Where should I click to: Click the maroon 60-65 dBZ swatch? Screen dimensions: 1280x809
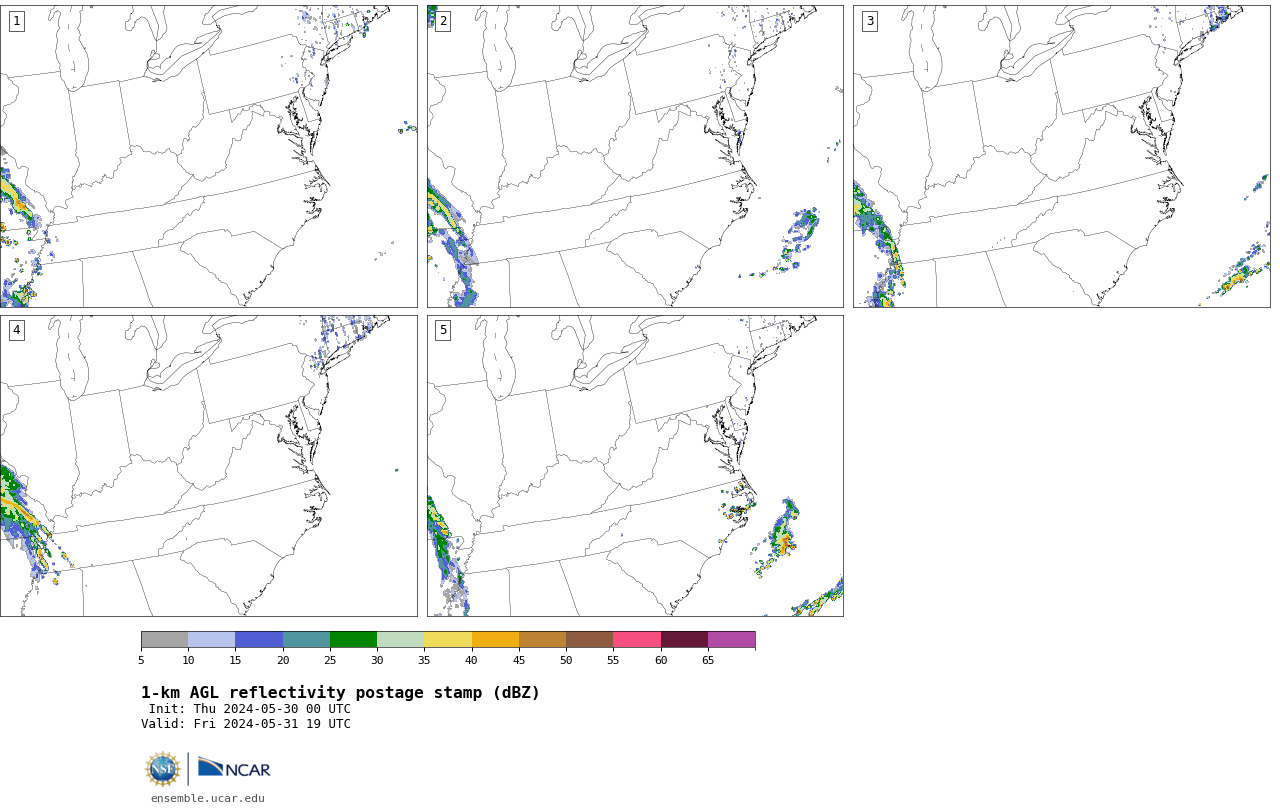click(684, 640)
